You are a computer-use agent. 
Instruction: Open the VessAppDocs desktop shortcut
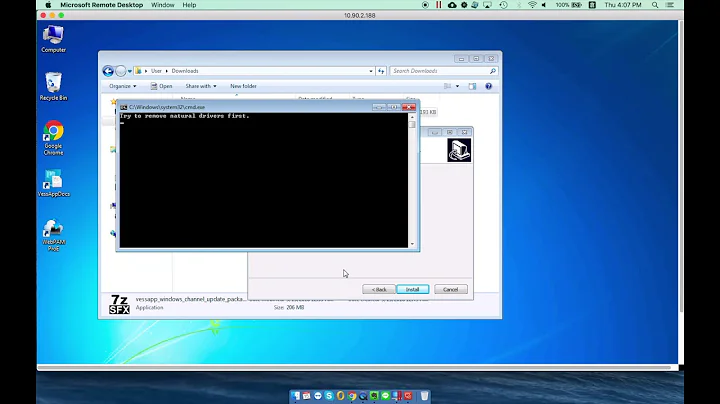(53, 183)
